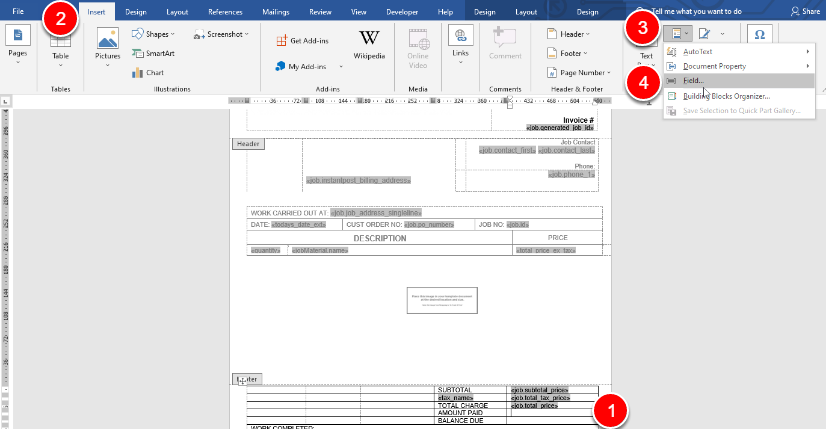Choose Field... from Quick Parts menu
The image size is (826, 429).
(x=739, y=81)
